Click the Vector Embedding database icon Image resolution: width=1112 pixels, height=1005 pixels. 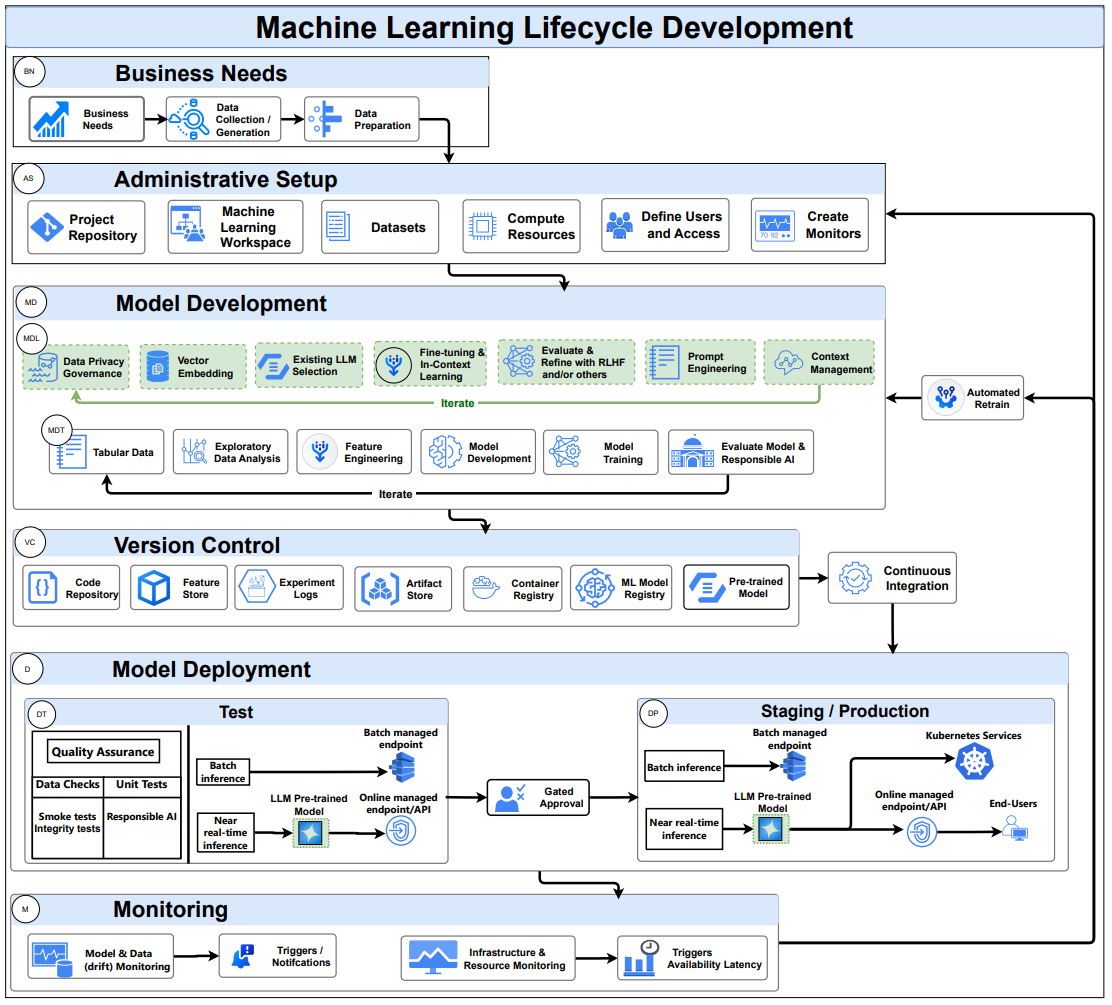coord(157,367)
